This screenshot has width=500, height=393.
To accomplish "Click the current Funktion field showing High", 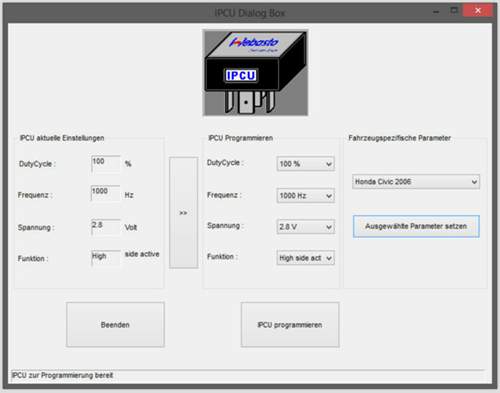I will tap(106, 258).
